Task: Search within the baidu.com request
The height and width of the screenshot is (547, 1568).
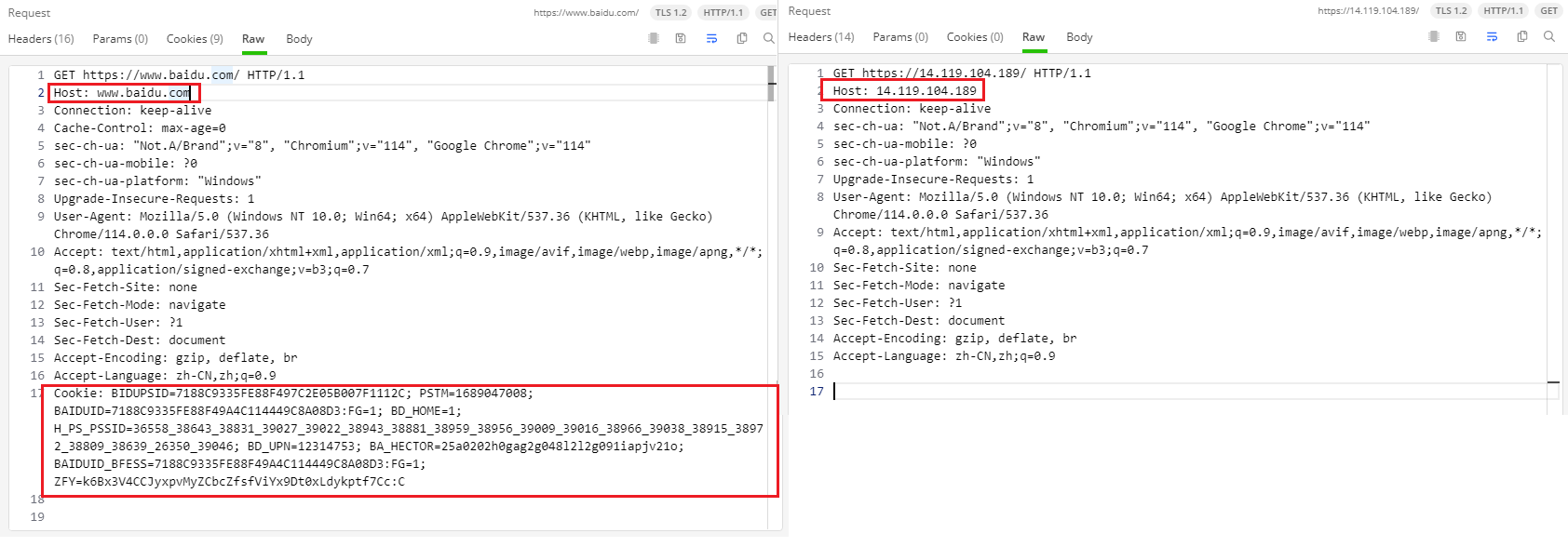Action: tap(768, 38)
